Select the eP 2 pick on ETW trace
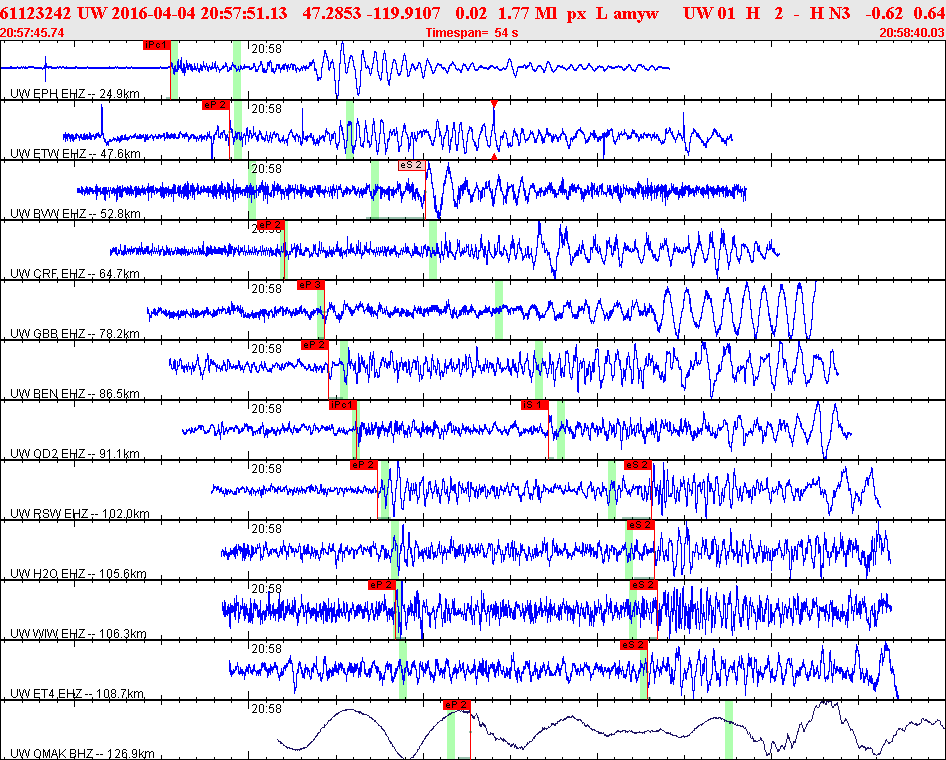Image resolution: width=946 pixels, height=760 pixels. [x=215, y=105]
